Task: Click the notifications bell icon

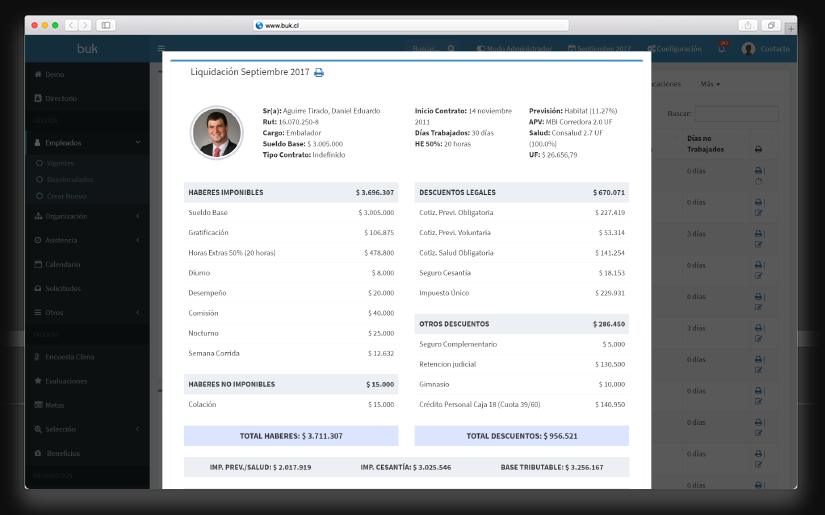Action: (x=722, y=48)
